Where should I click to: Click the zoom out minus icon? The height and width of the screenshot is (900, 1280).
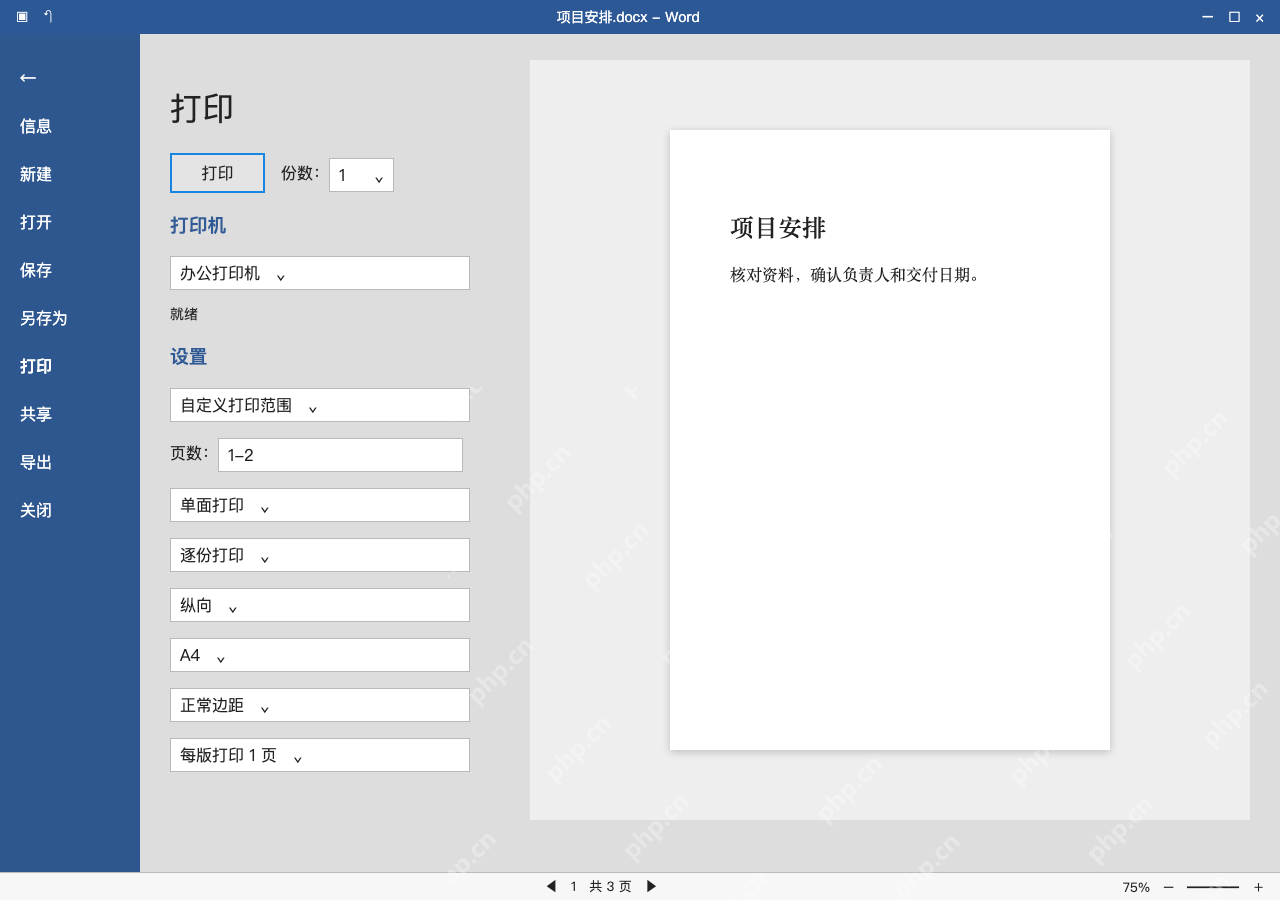coord(1168,887)
